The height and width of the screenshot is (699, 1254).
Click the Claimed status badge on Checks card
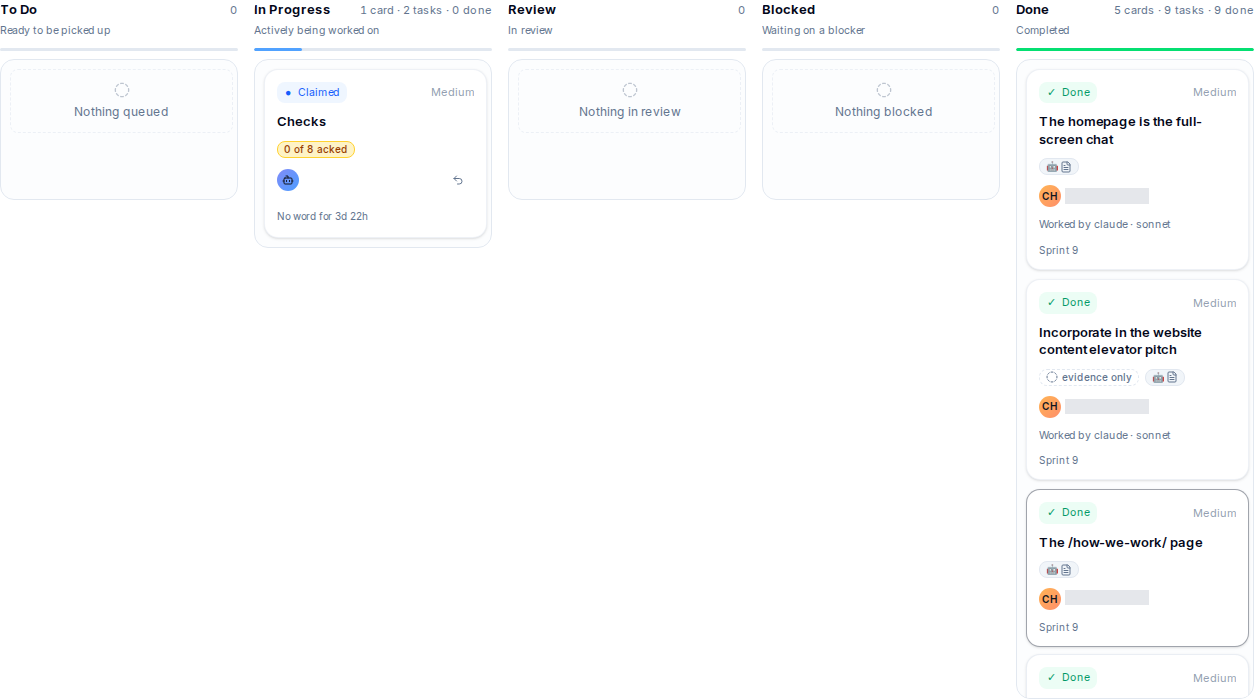pyautogui.click(x=312, y=92)
